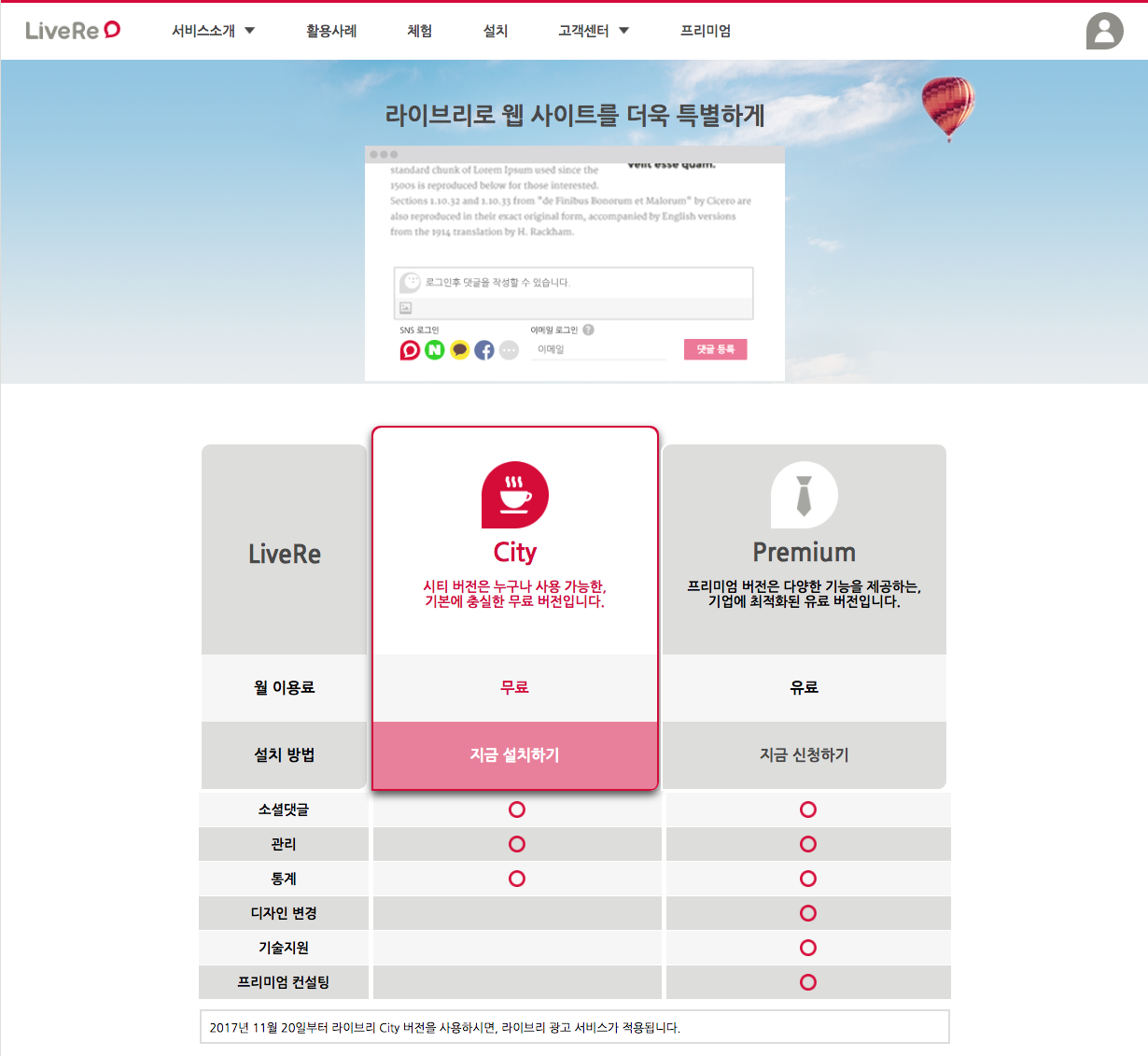Select the City circle mark for 관리
This screenshot has height=1056, width=1148.
[517, 844]
